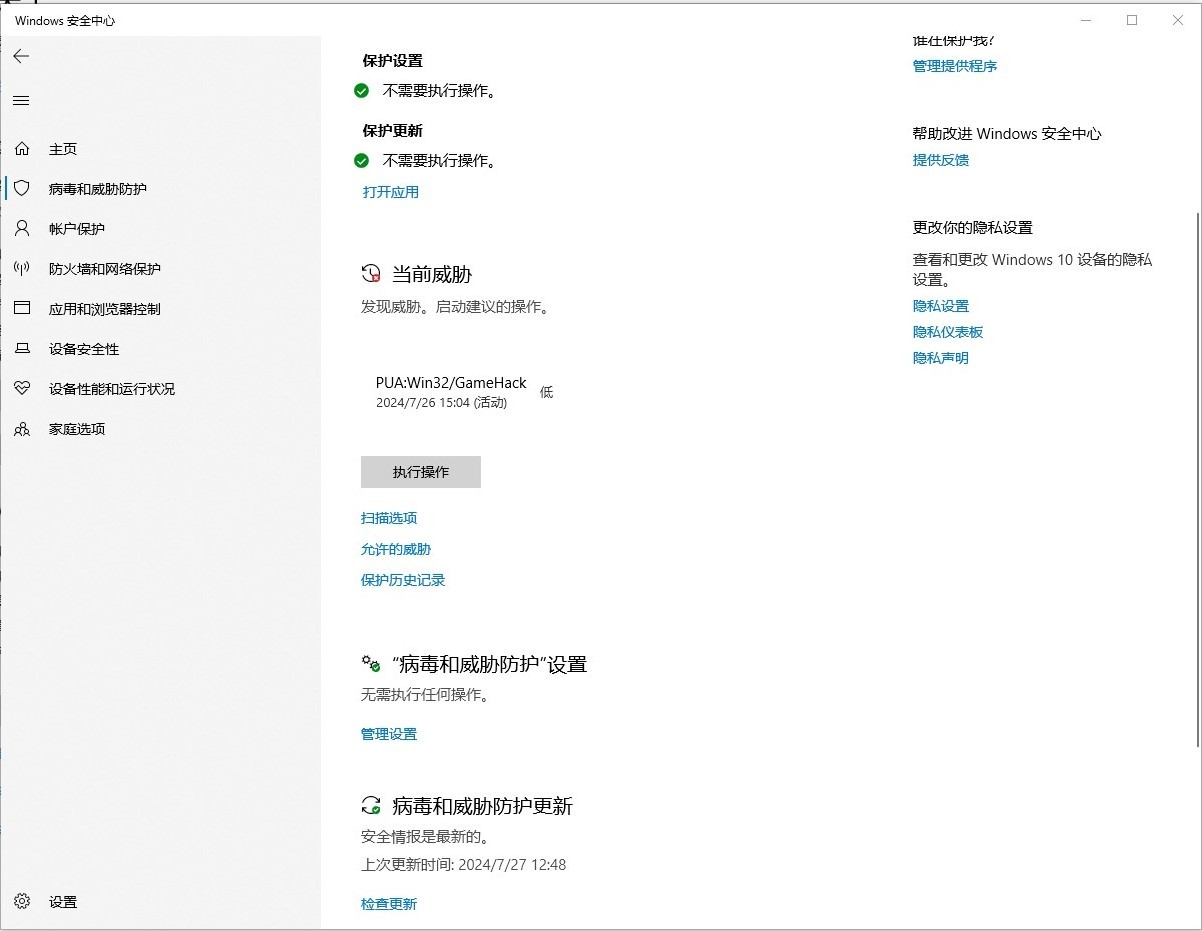1202x931 pixels.
Task: Open 防火墙和网络保护 section
Action: [105, 269]
